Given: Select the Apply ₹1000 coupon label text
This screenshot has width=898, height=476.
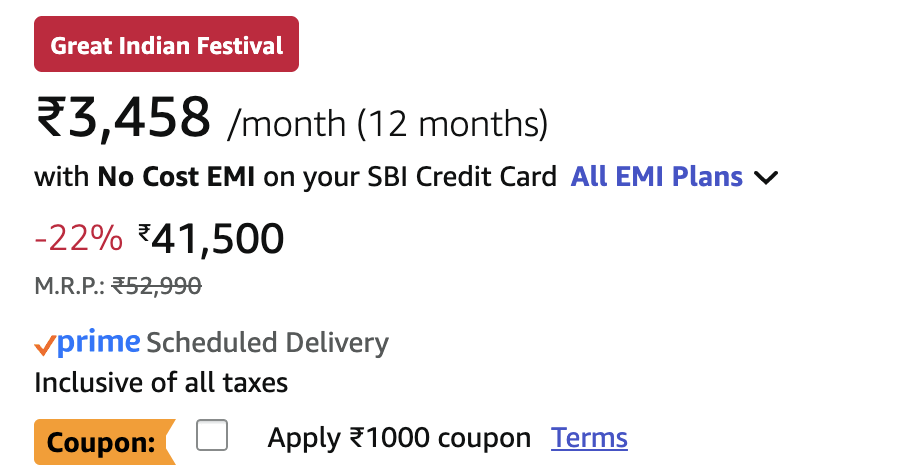Looking at the screenshot, I should [399, 438].
